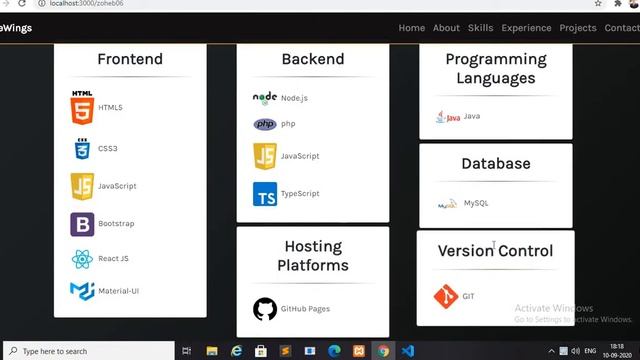Click the 'React JS' text label
The image size is (640, 360).
[x=113, y=259]
